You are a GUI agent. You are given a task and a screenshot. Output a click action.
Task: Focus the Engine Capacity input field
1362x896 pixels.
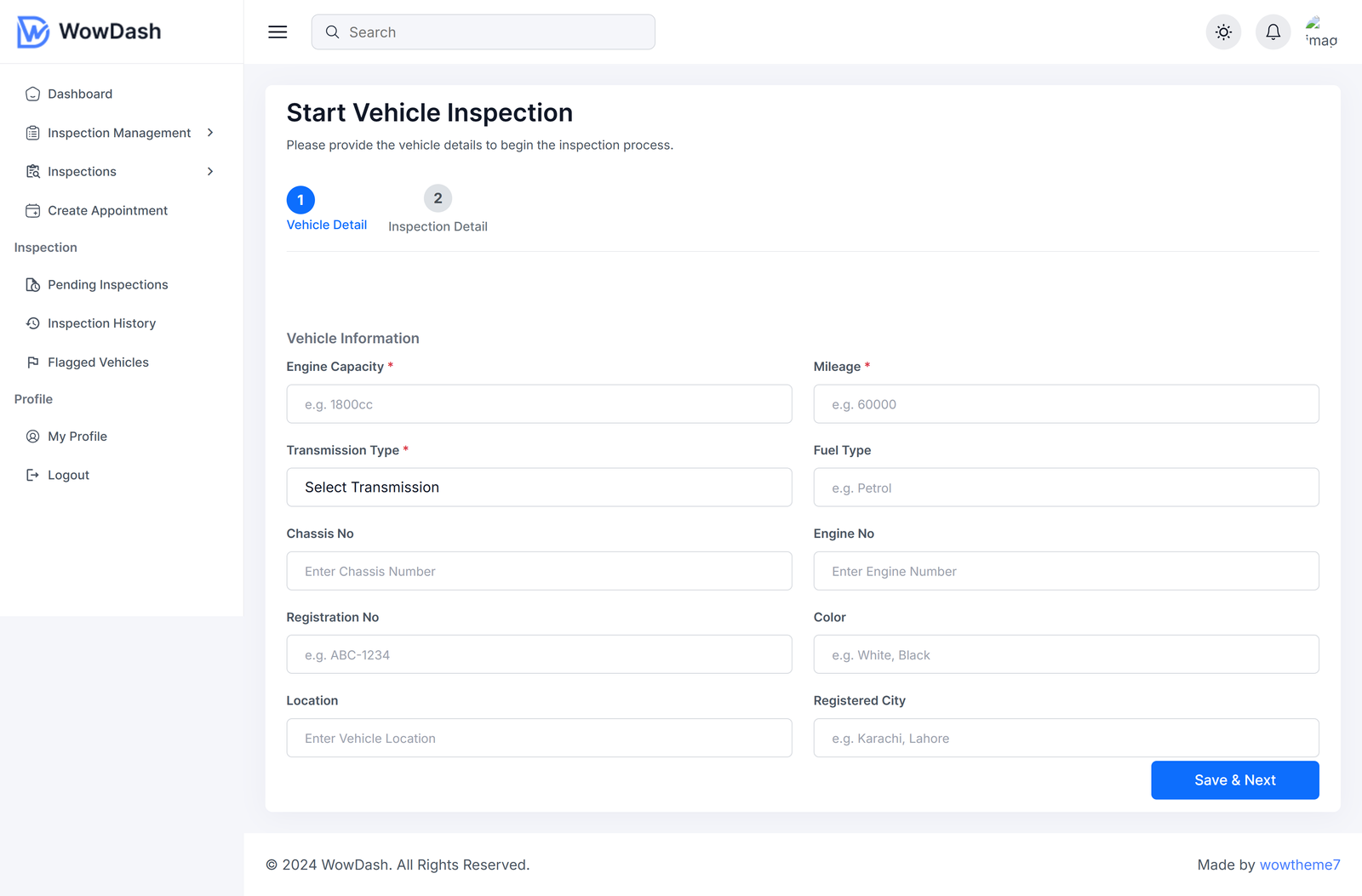[539, 404]
